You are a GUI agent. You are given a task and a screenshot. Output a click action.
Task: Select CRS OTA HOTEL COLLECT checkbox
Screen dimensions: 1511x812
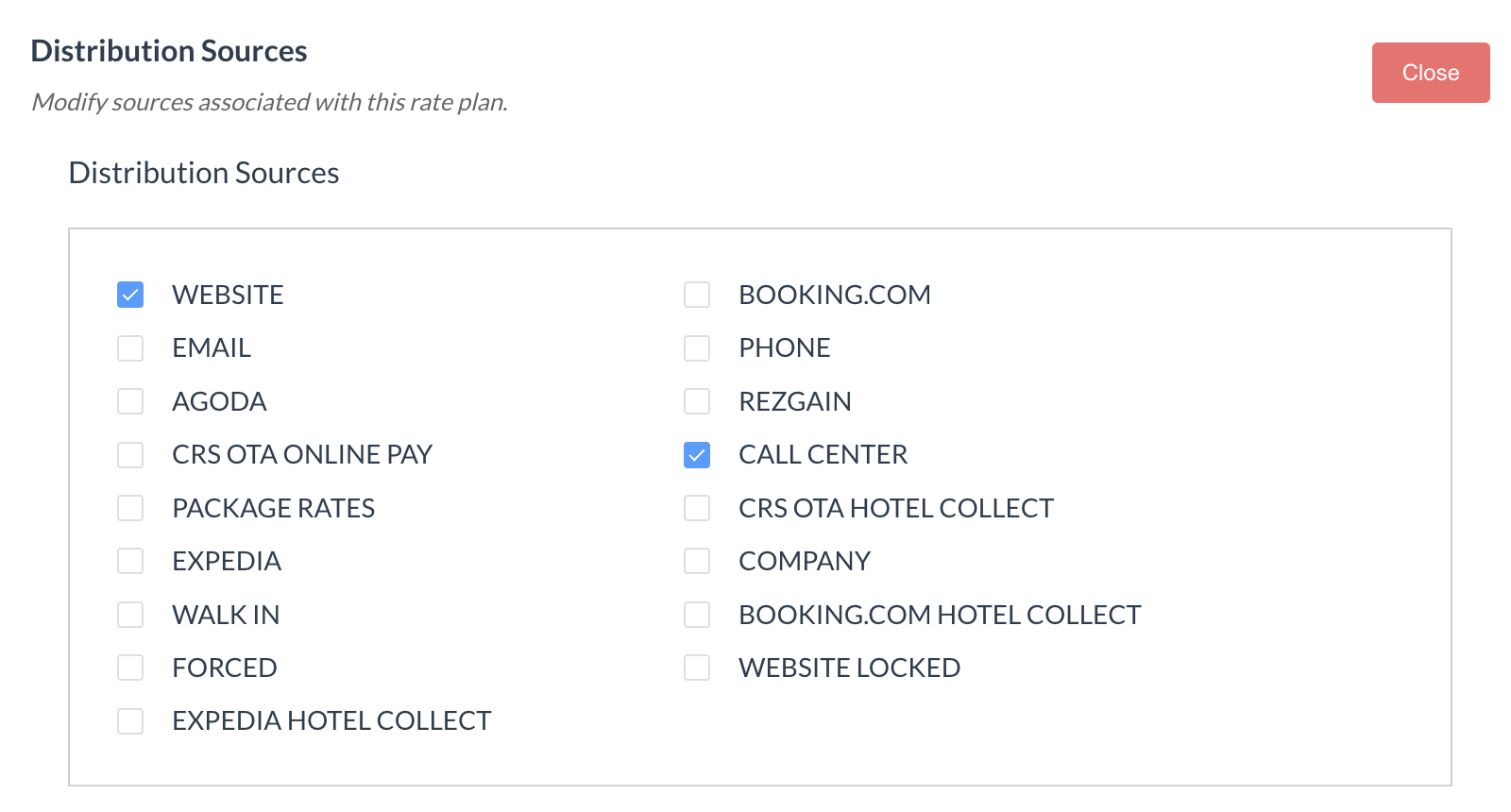pyautogui.click(x=697, y=508)
